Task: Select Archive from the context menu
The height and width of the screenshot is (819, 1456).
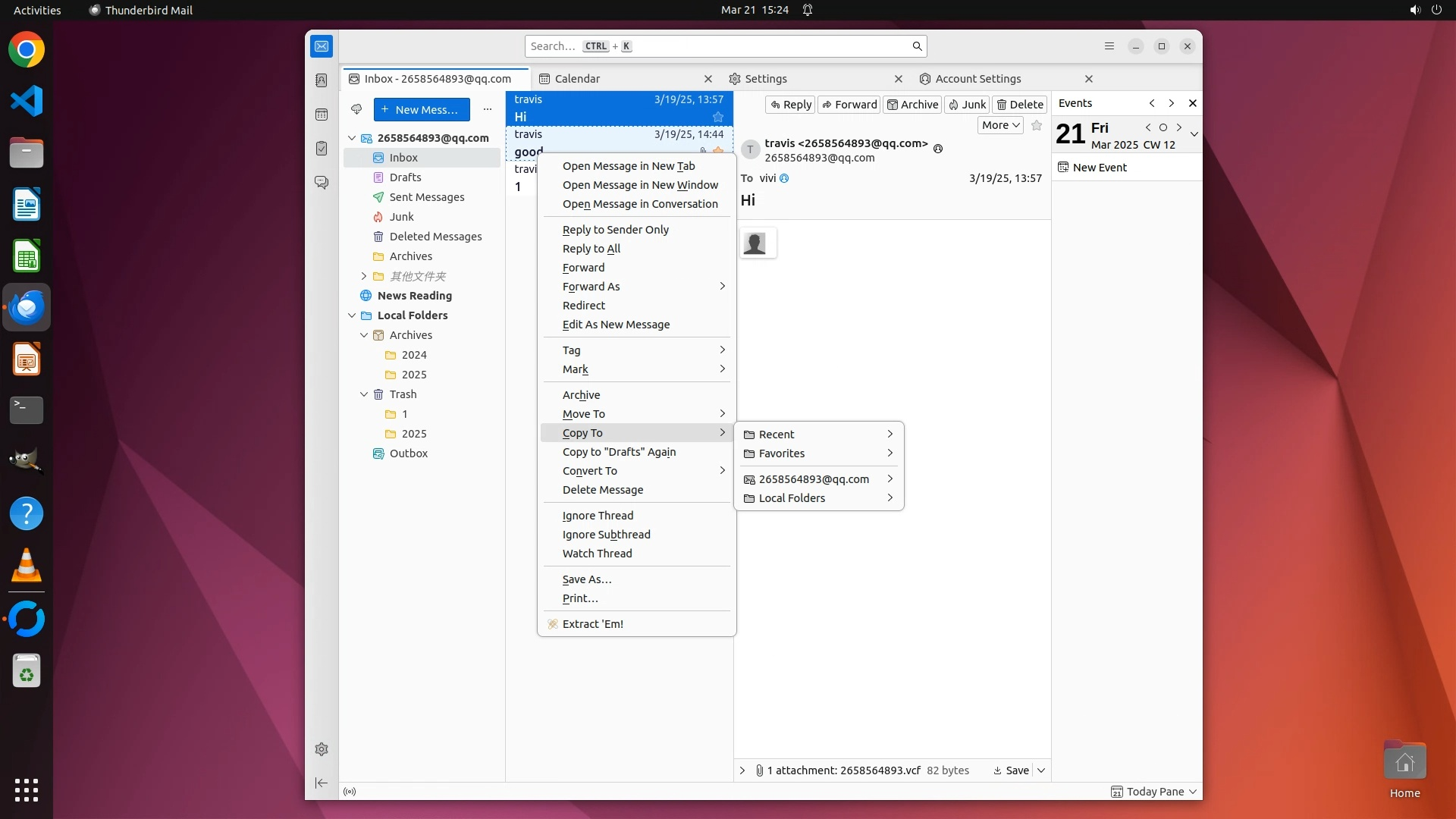Action: pyautogui.click(x=581, y=395)
